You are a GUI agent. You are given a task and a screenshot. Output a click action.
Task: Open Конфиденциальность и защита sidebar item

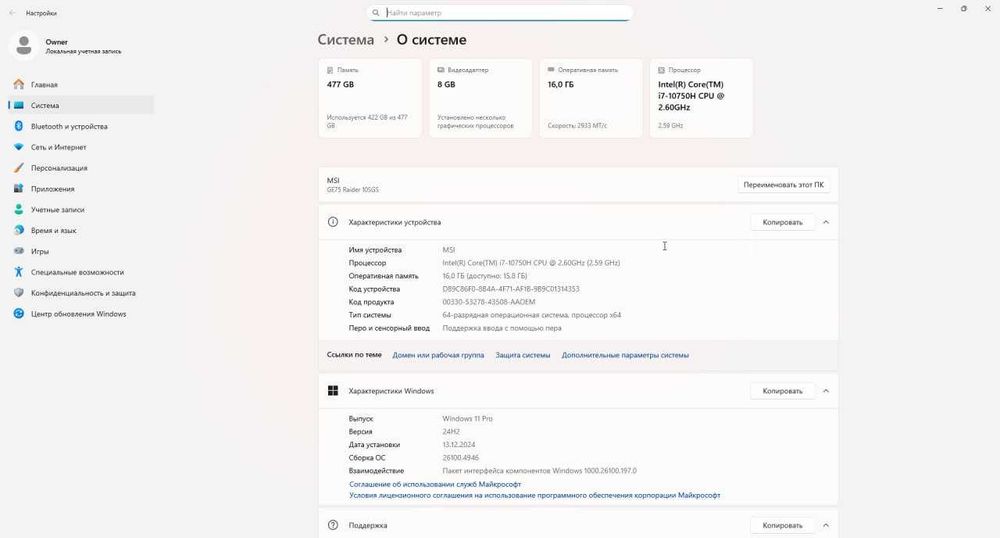click(x=81, y=293)
